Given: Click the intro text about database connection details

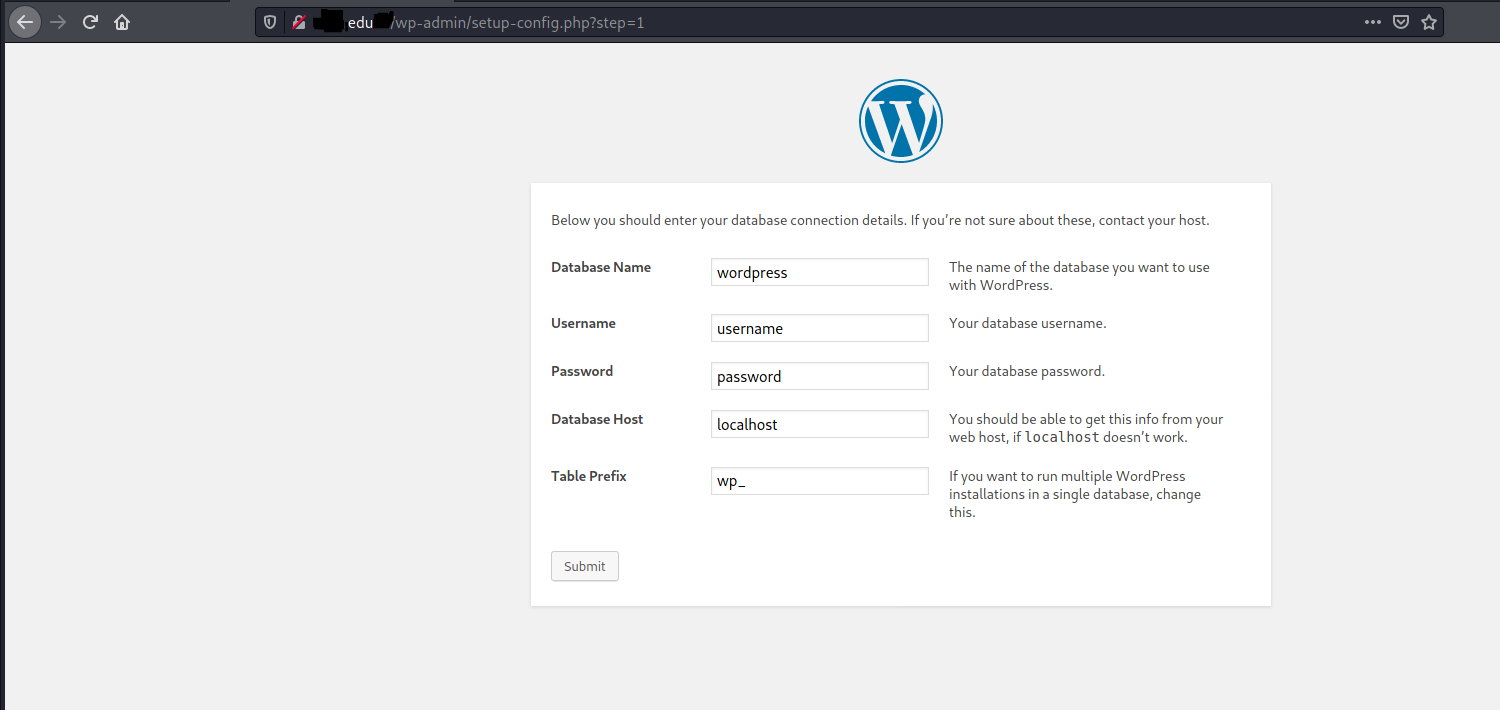Looking at the screenshot, I should 880,220.
